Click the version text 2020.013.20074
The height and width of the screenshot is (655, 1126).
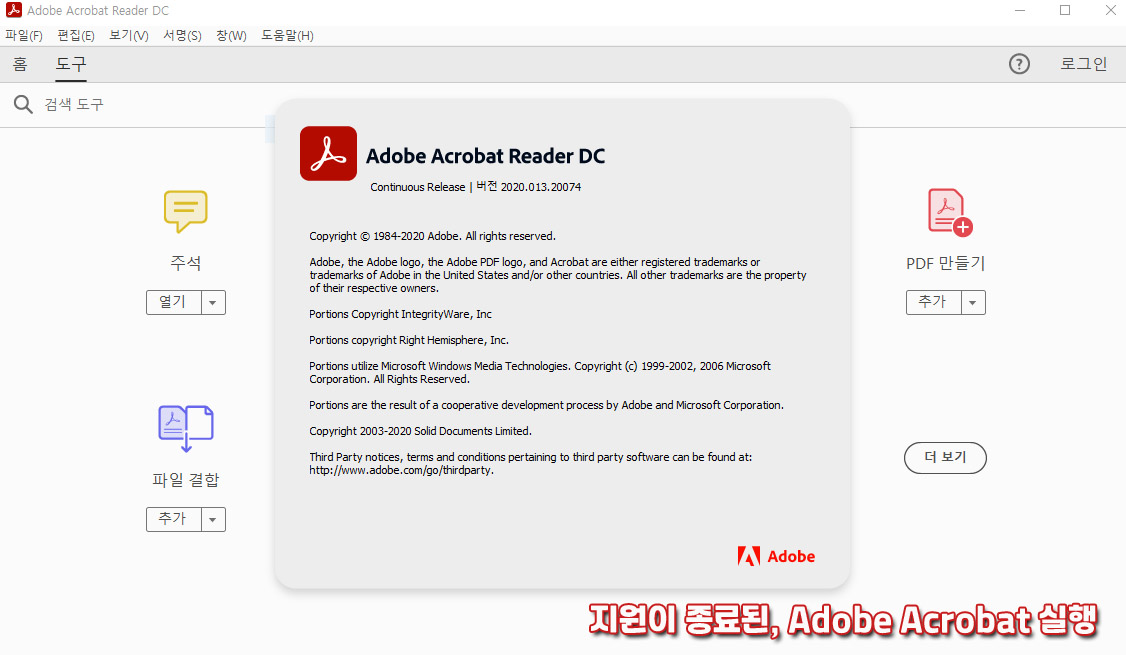tap(541, 187)
